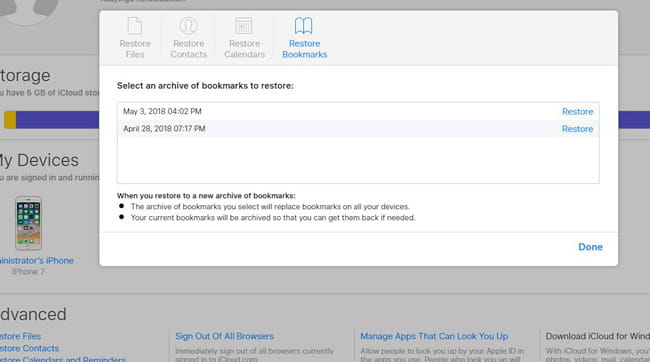Open the Administrator's iPhone device link
Viewport: 650px width, 362px height.
click(x=36, y=260)
